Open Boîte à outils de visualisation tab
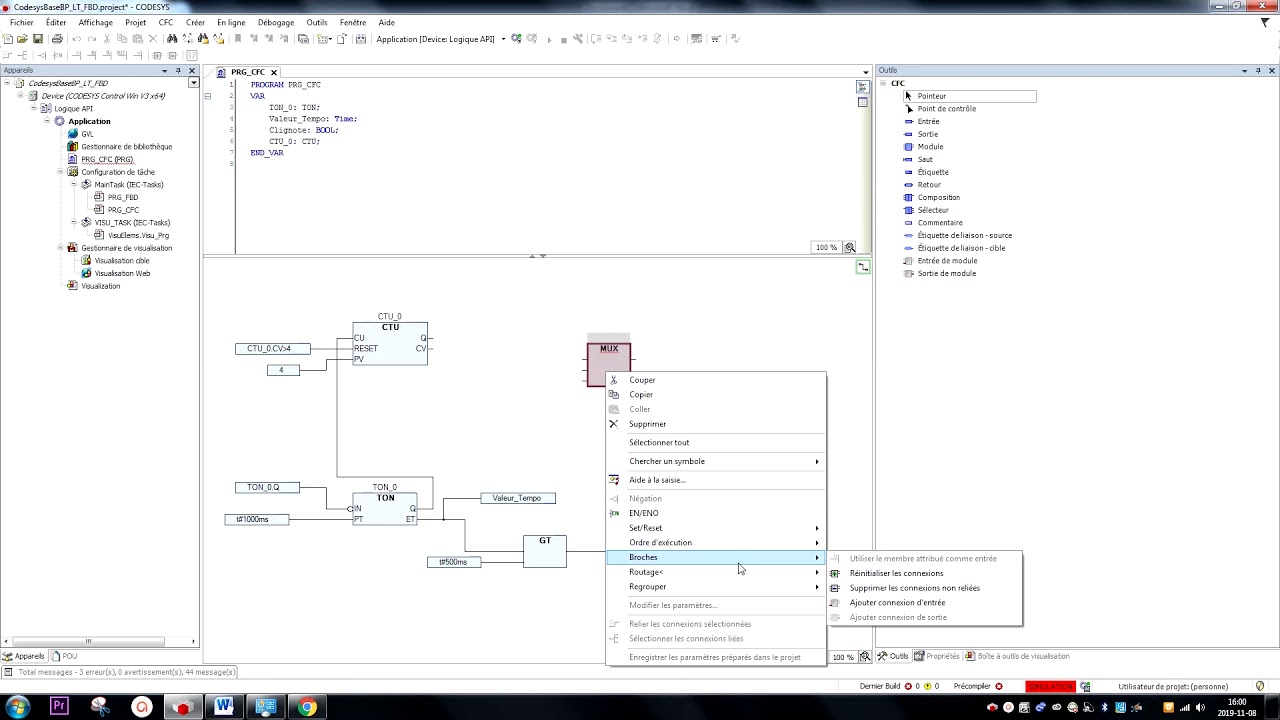The height and width of the screenshot is (720, 1280). click(x=1018, y=656)
